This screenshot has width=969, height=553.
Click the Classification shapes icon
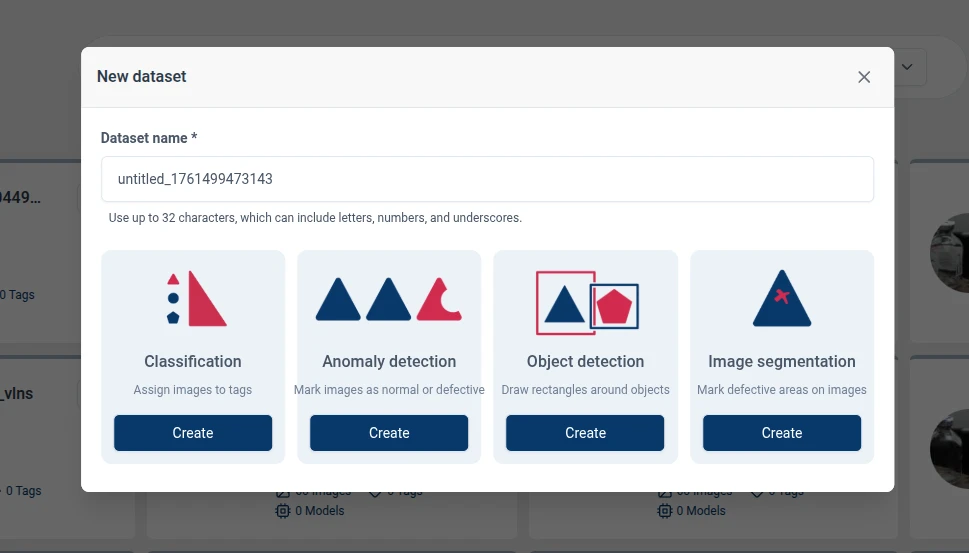195,299
